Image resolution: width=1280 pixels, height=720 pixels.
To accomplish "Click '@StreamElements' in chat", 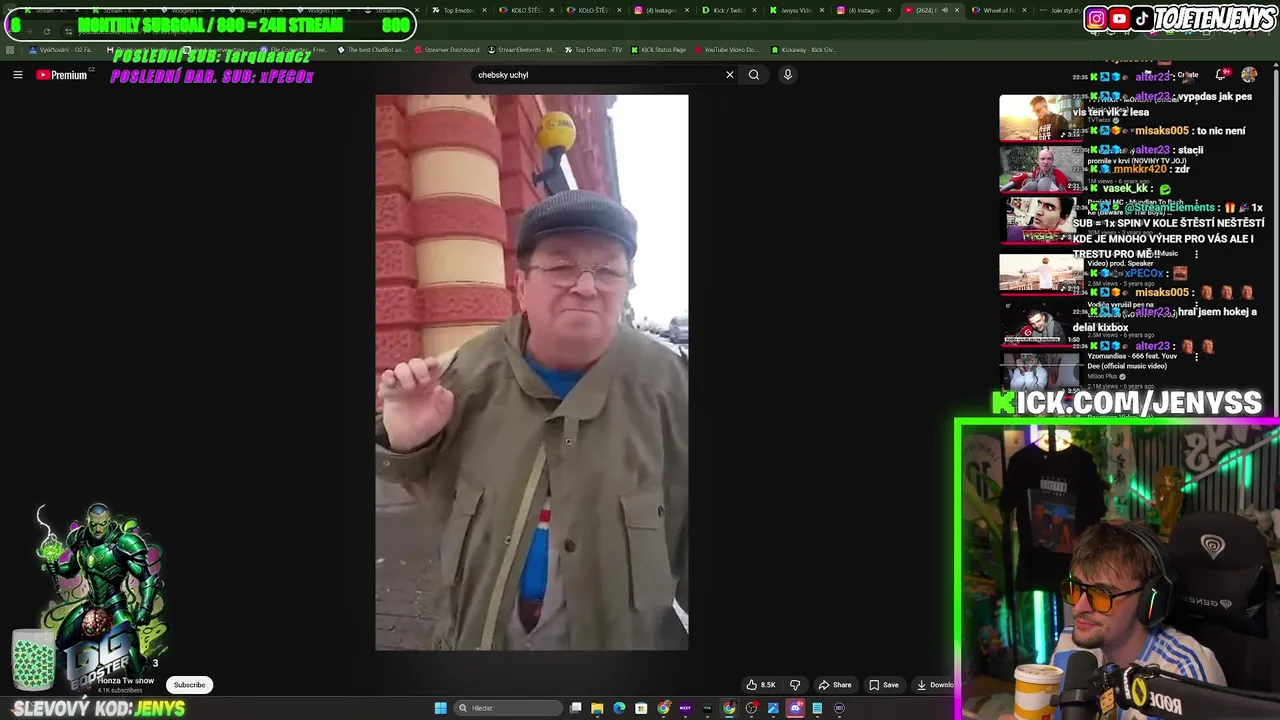I will 1170,208.
